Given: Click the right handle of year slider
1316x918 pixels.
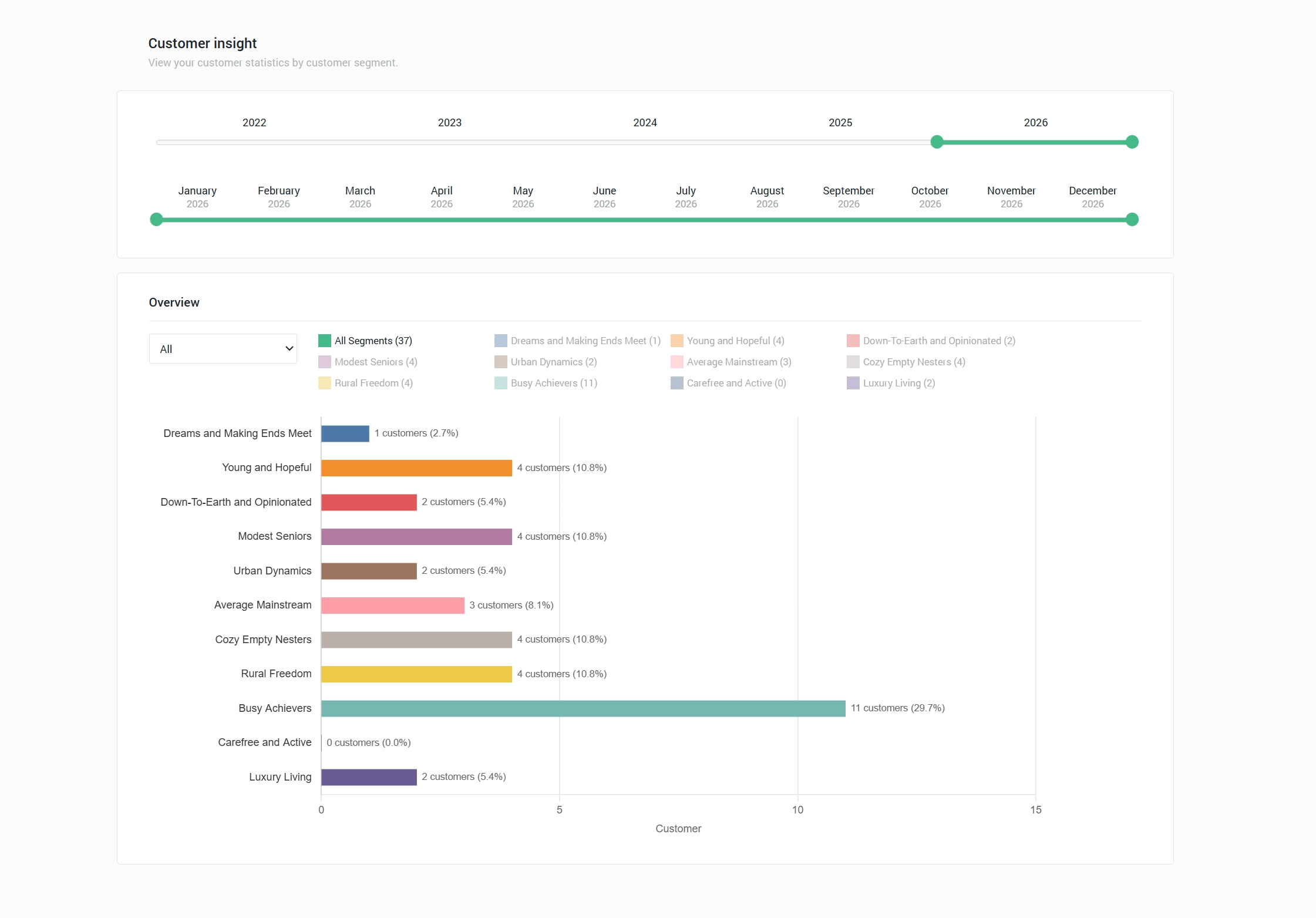Looking at the screenshot, I should (x=1132, y=142).
